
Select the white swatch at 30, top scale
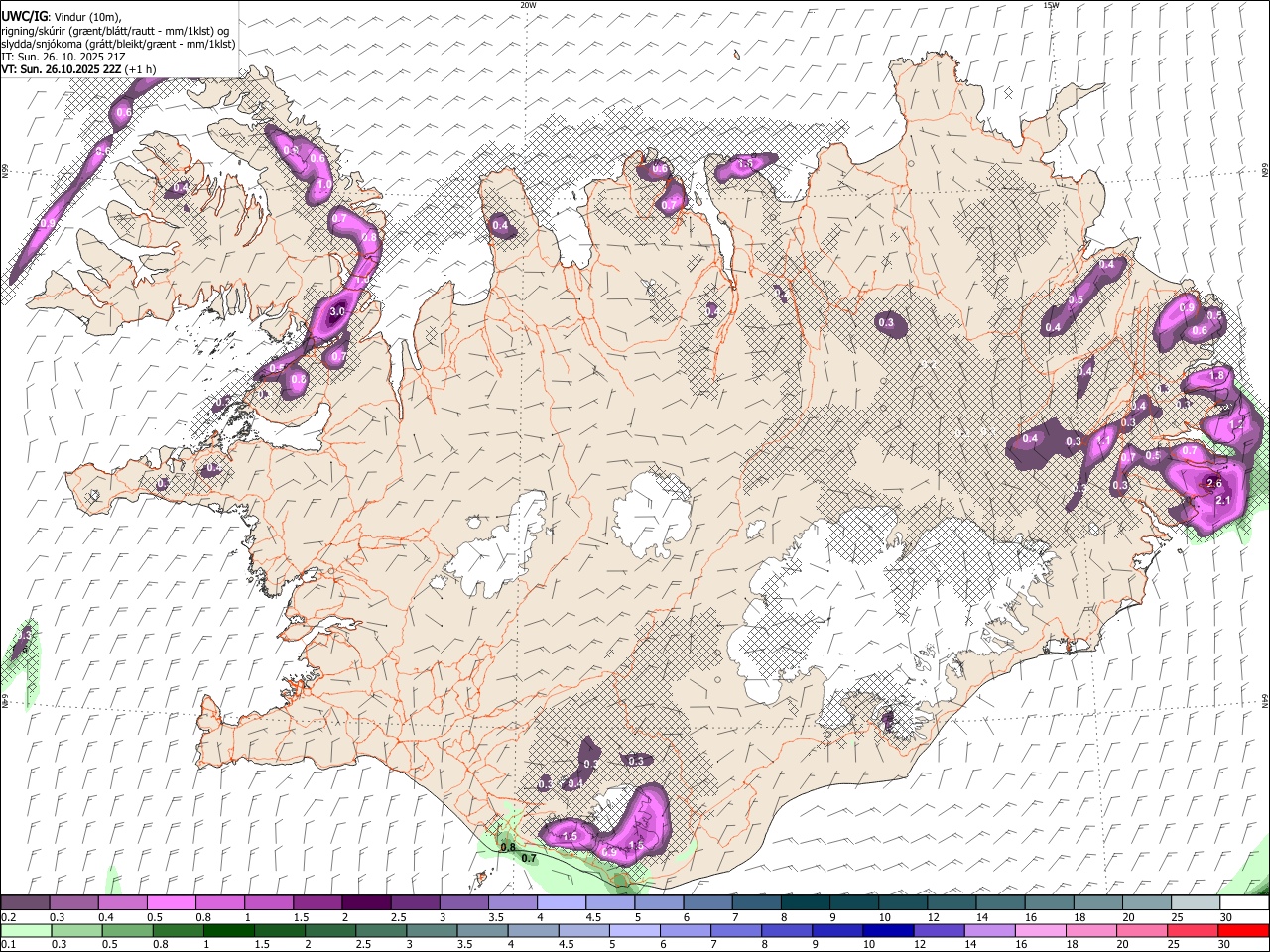tap(1244, 903)
